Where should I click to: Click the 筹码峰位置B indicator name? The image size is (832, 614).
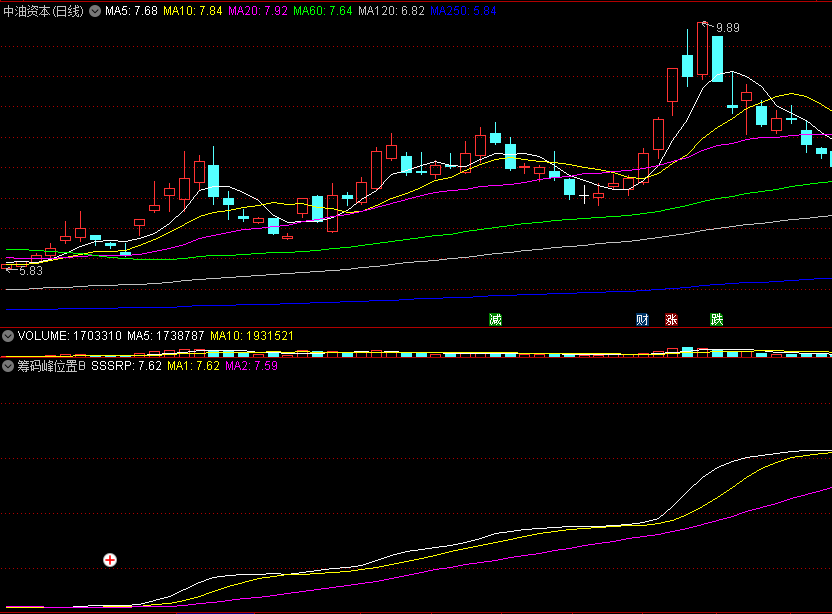(x=51, y=366)
